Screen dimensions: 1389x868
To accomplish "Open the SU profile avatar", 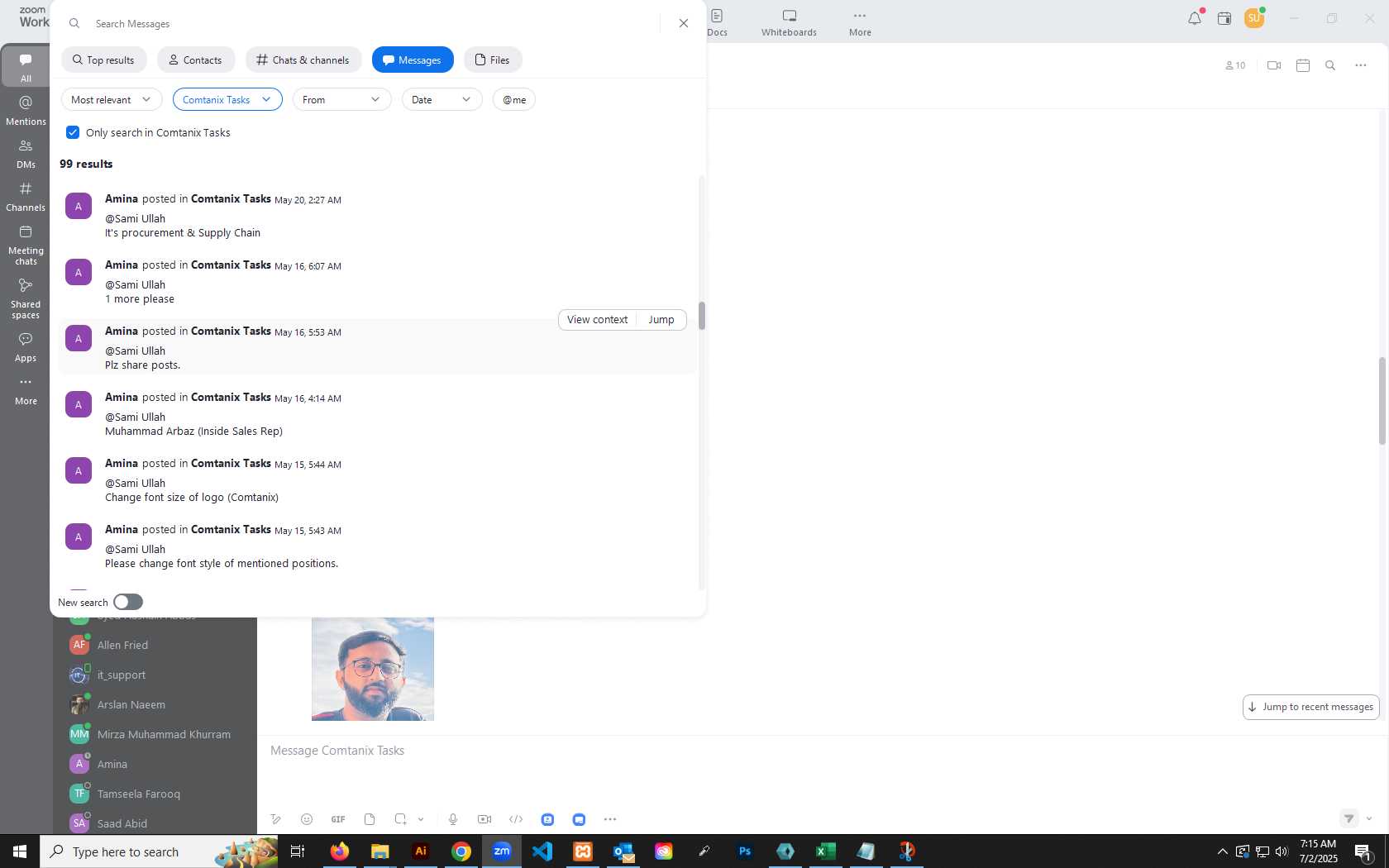I will [1254, 18].
